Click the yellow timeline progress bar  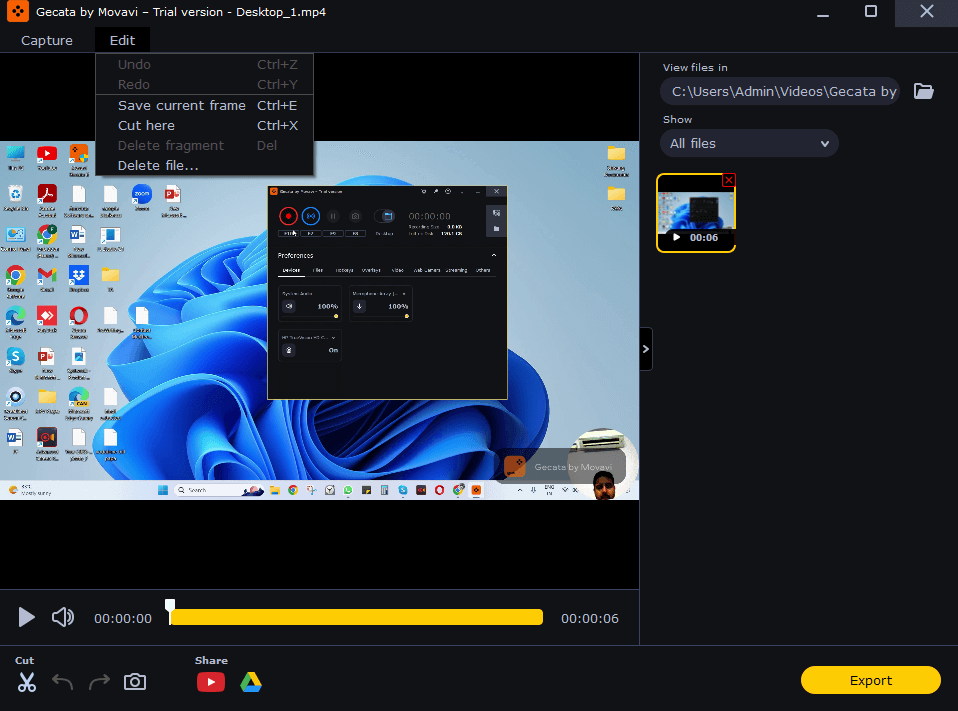pyautogui.click(x=356, y=617)
